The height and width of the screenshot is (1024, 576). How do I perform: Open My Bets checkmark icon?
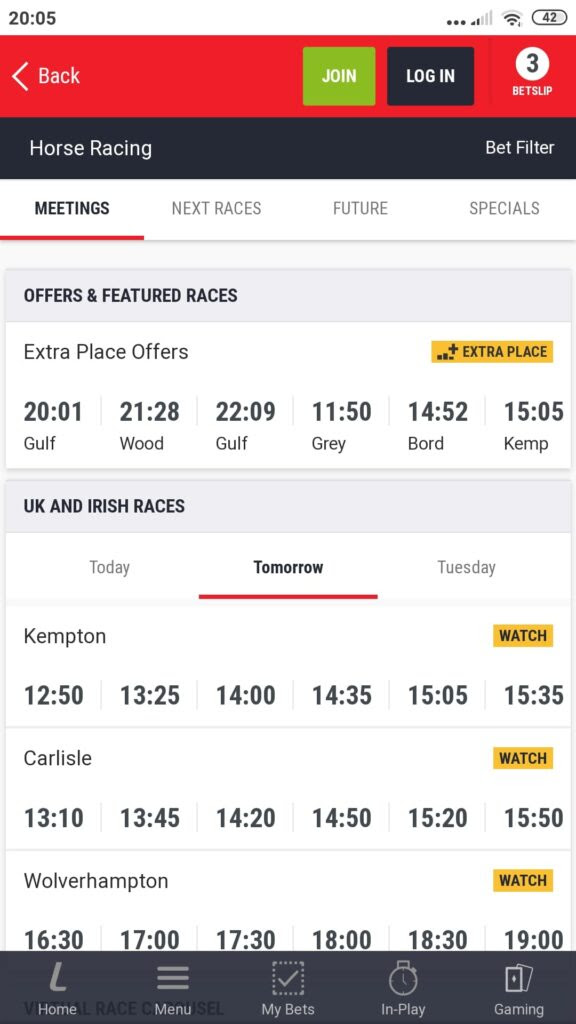(x=288, y=979)
